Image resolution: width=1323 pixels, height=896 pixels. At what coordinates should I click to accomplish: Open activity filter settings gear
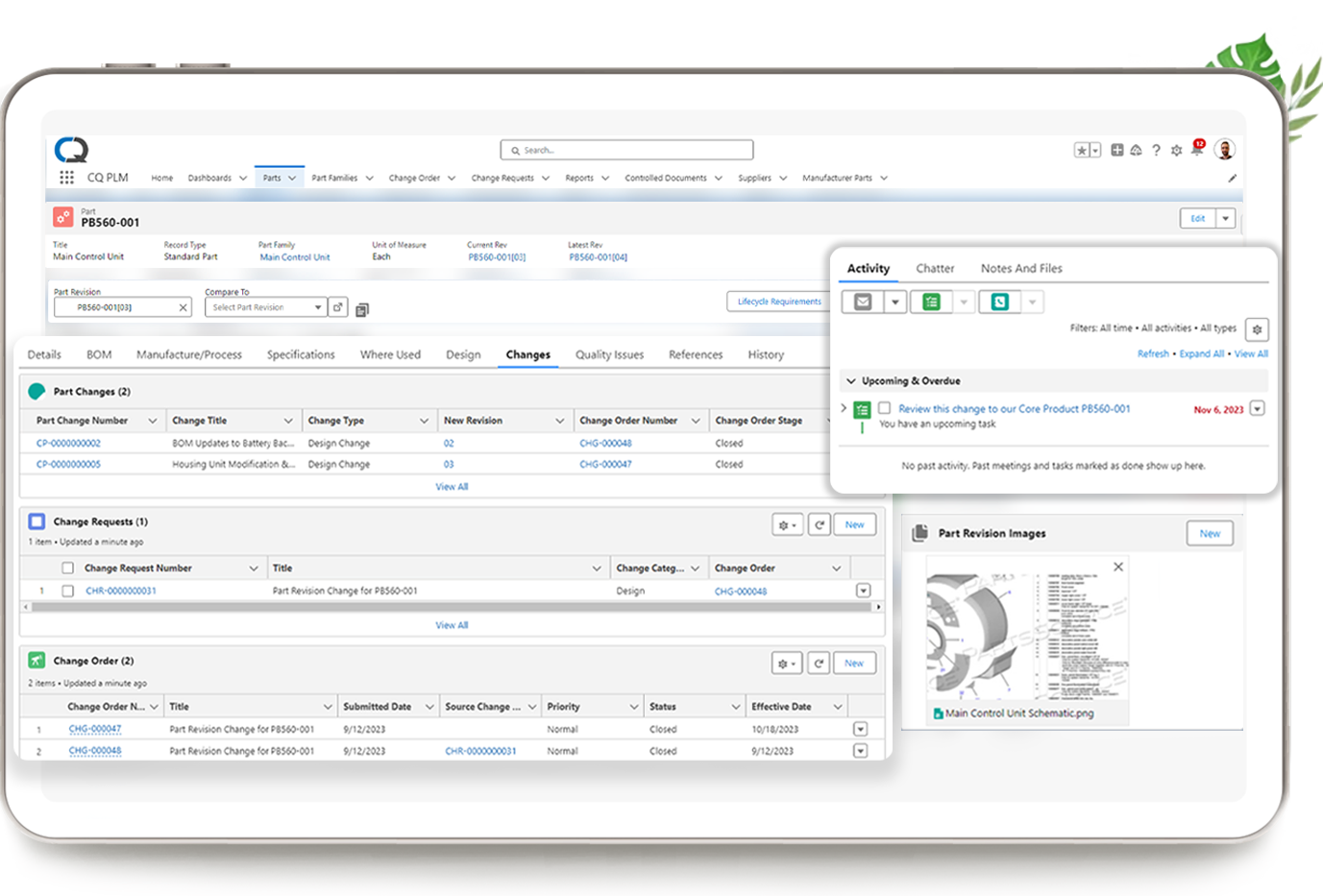1257,329
